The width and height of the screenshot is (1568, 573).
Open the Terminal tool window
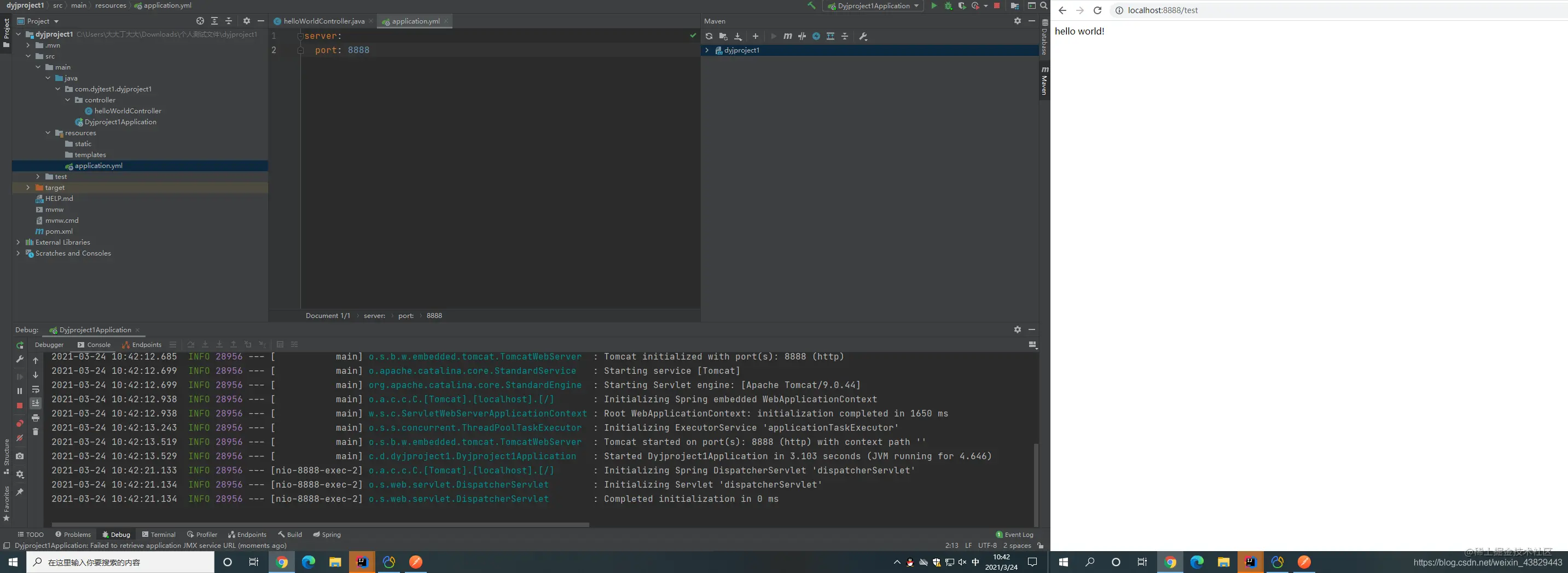tap(158, 535)
